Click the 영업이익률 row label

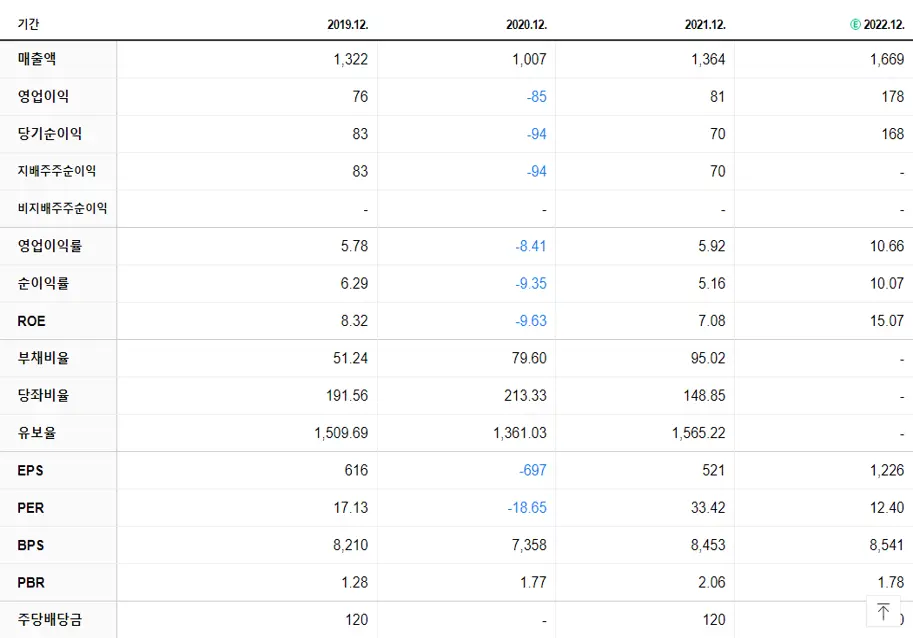49,246
